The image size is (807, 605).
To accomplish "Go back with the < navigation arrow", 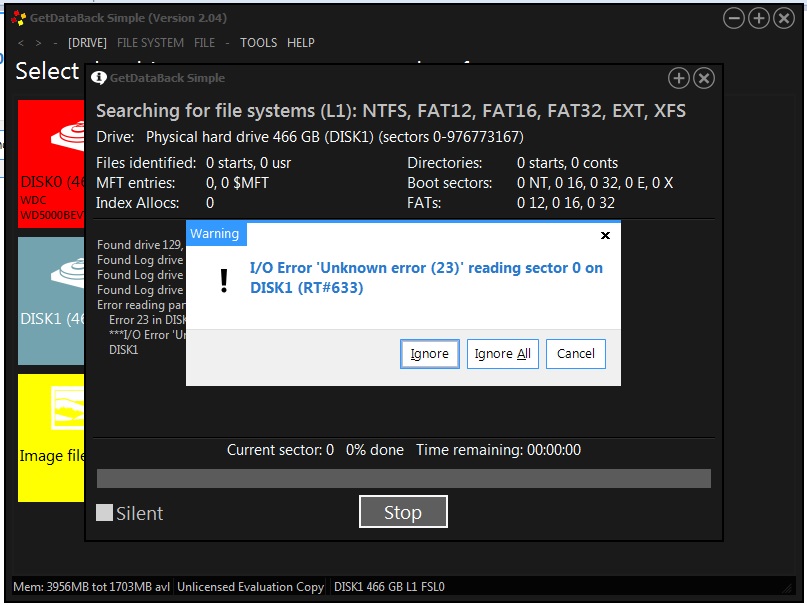I will coord(21,43).
